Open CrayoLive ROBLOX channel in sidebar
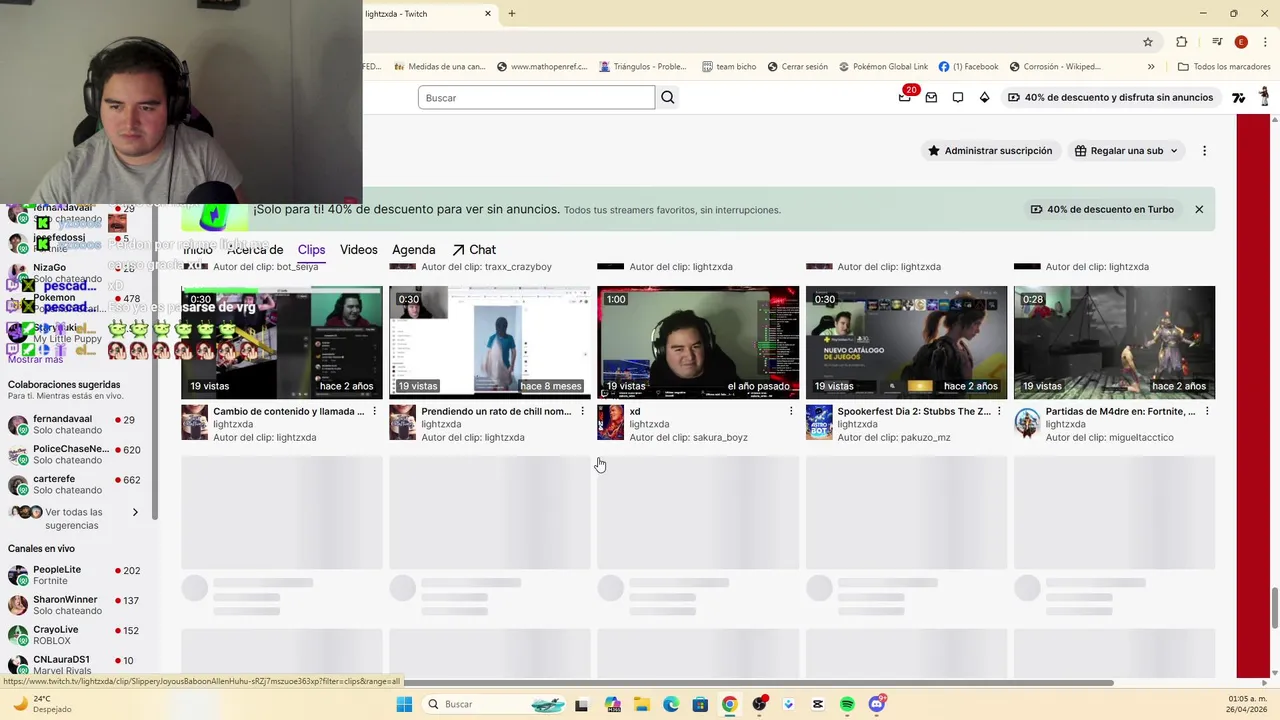Image resolution: width=1280 pixels, height=720 pixels. pyautogui.click(x=75, y=635)
